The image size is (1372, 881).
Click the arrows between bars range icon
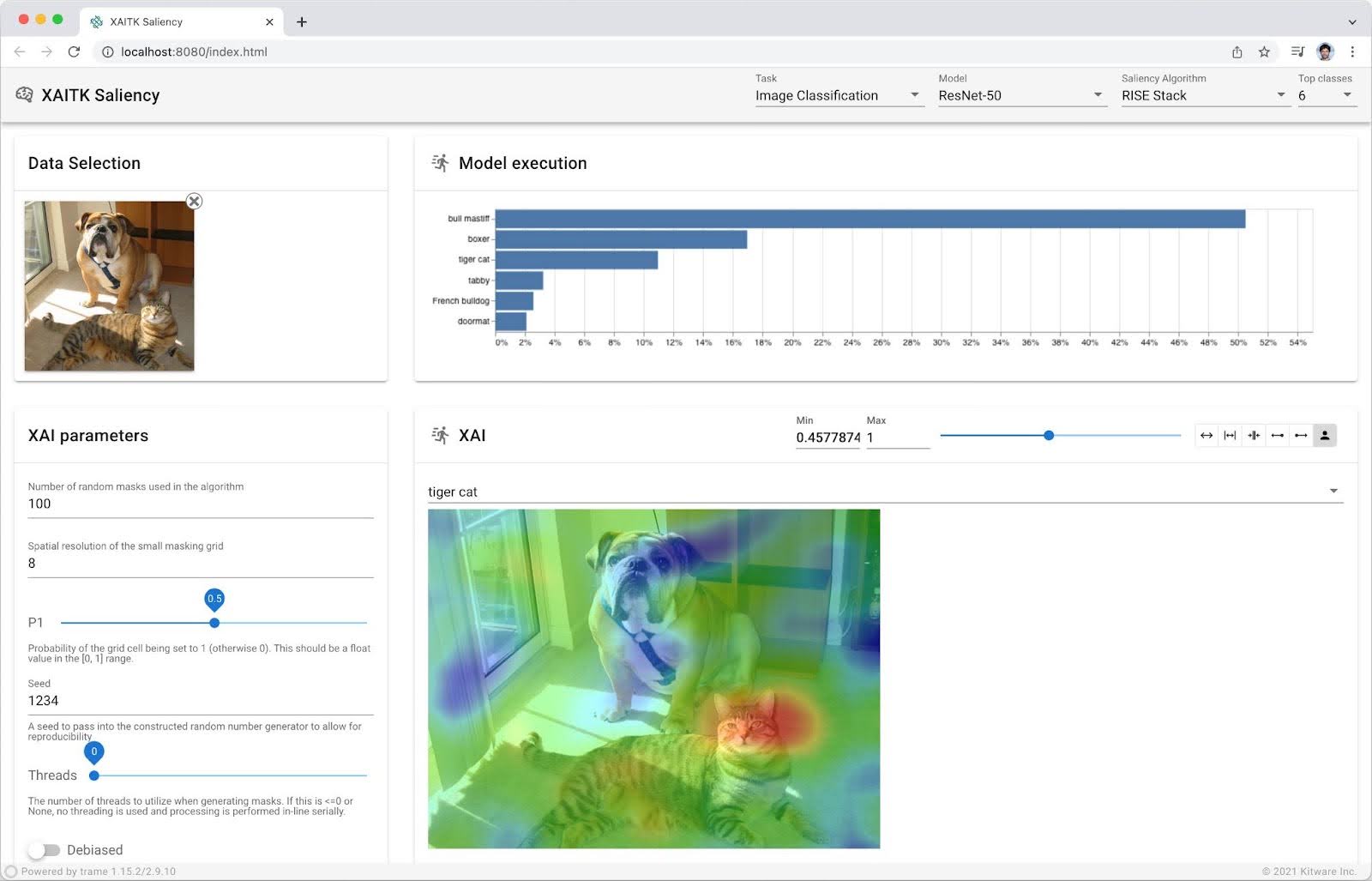click(x=1230, y=436)
